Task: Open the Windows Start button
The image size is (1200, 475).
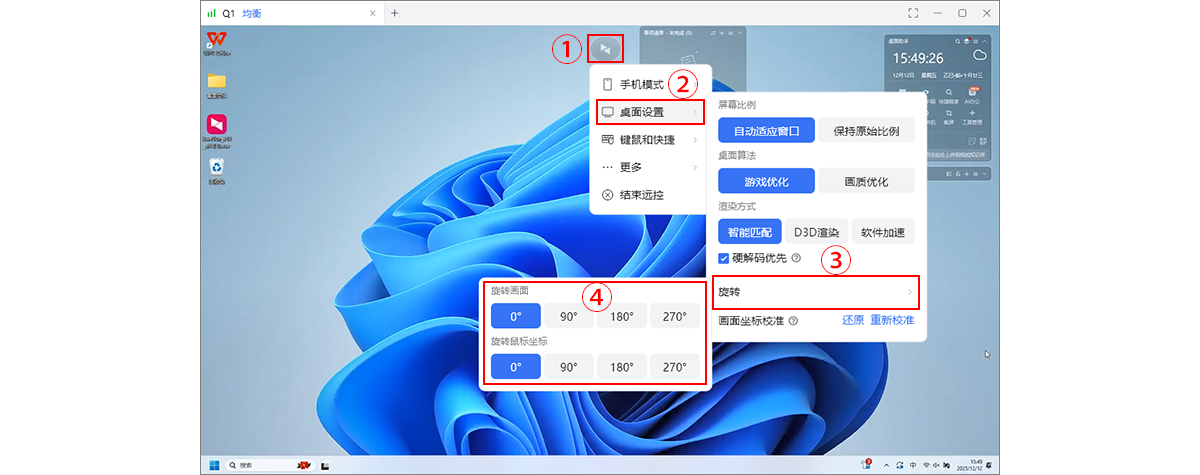Action: point(213,465)
